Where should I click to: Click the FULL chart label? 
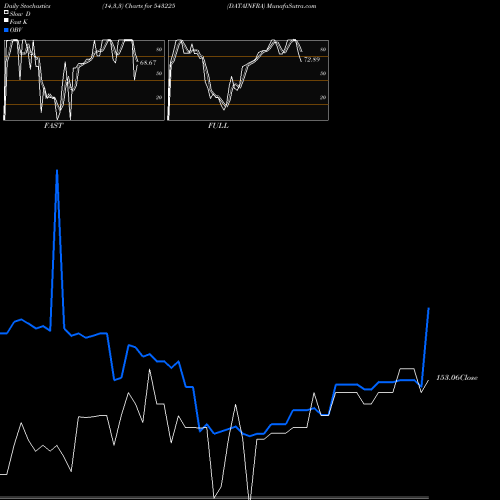point(218,126)
